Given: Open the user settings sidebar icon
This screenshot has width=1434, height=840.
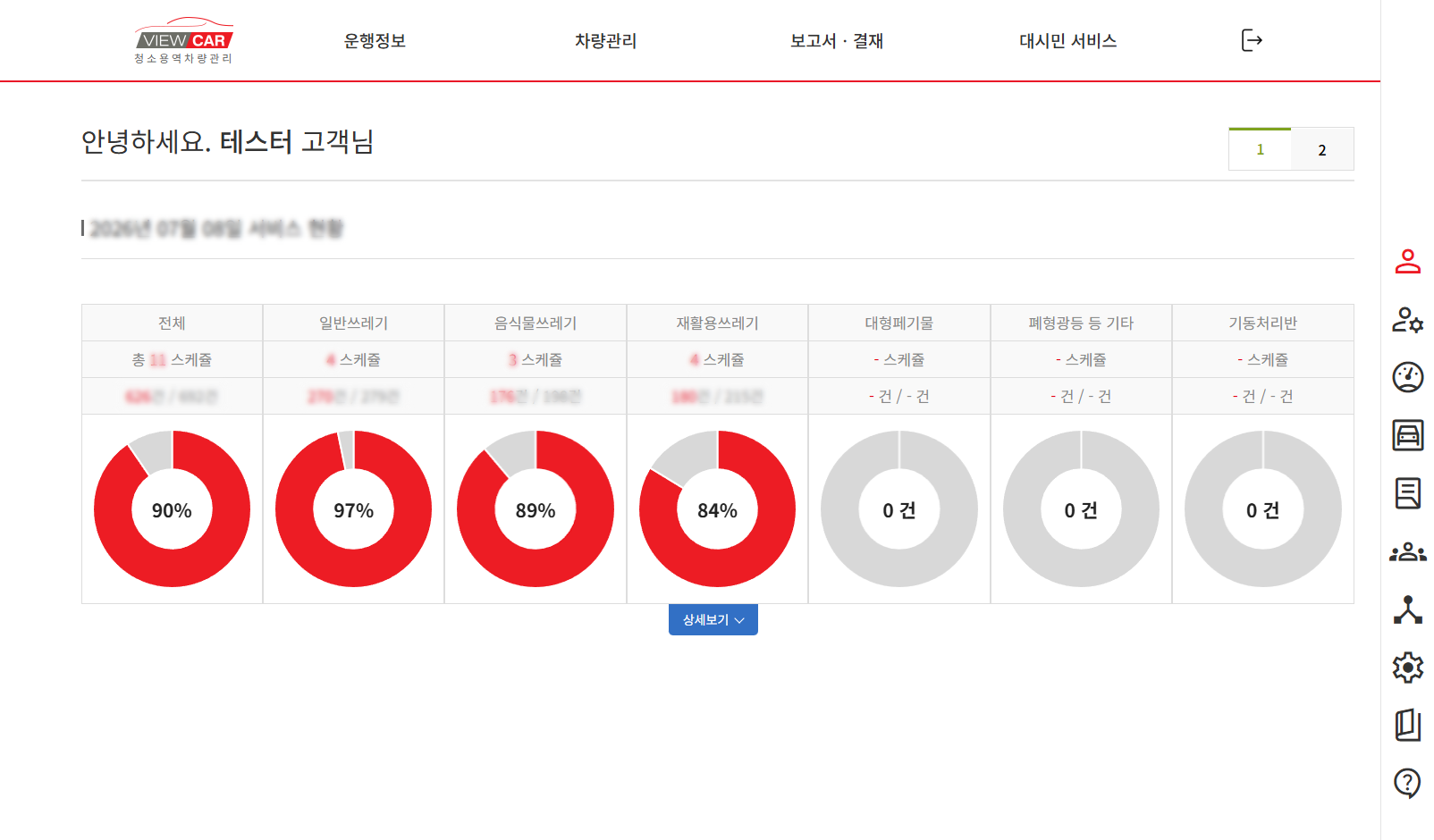Looking at the screenshot, I should pos(1408,319).
